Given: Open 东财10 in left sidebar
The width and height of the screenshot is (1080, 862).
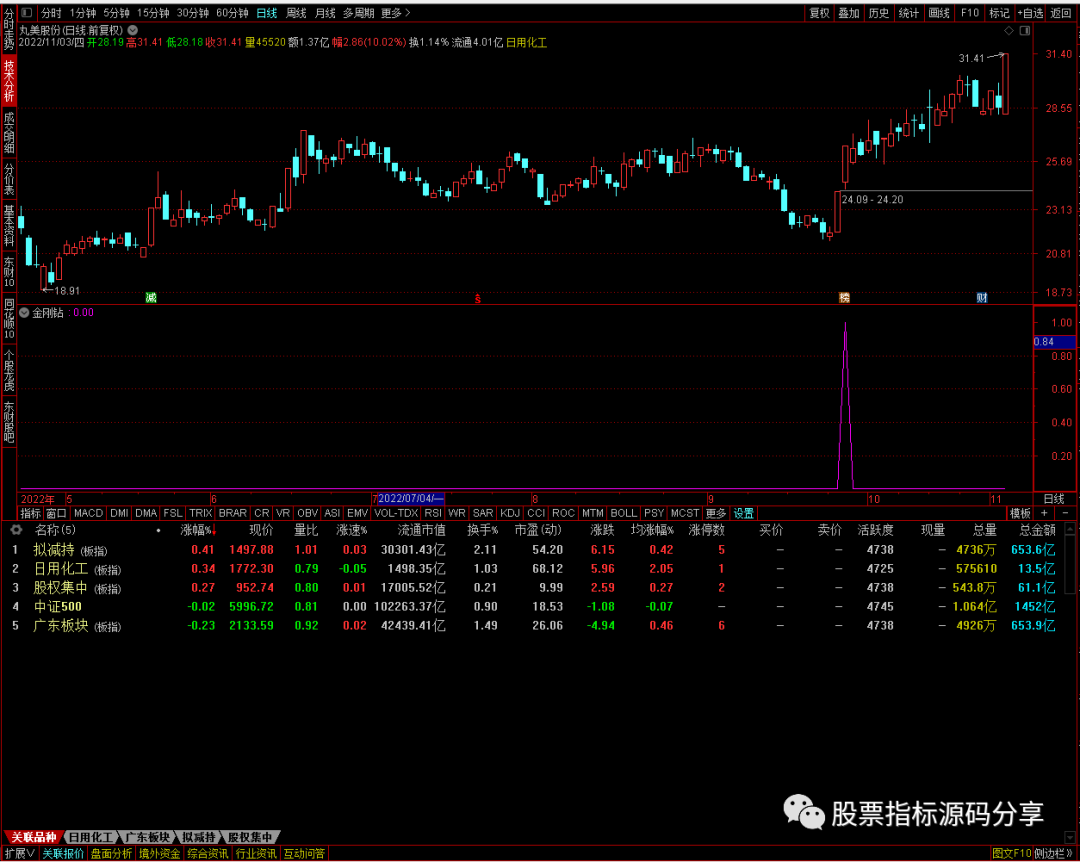Looking at the screenshot, I should pyautogui.click(x=9, y=272).
